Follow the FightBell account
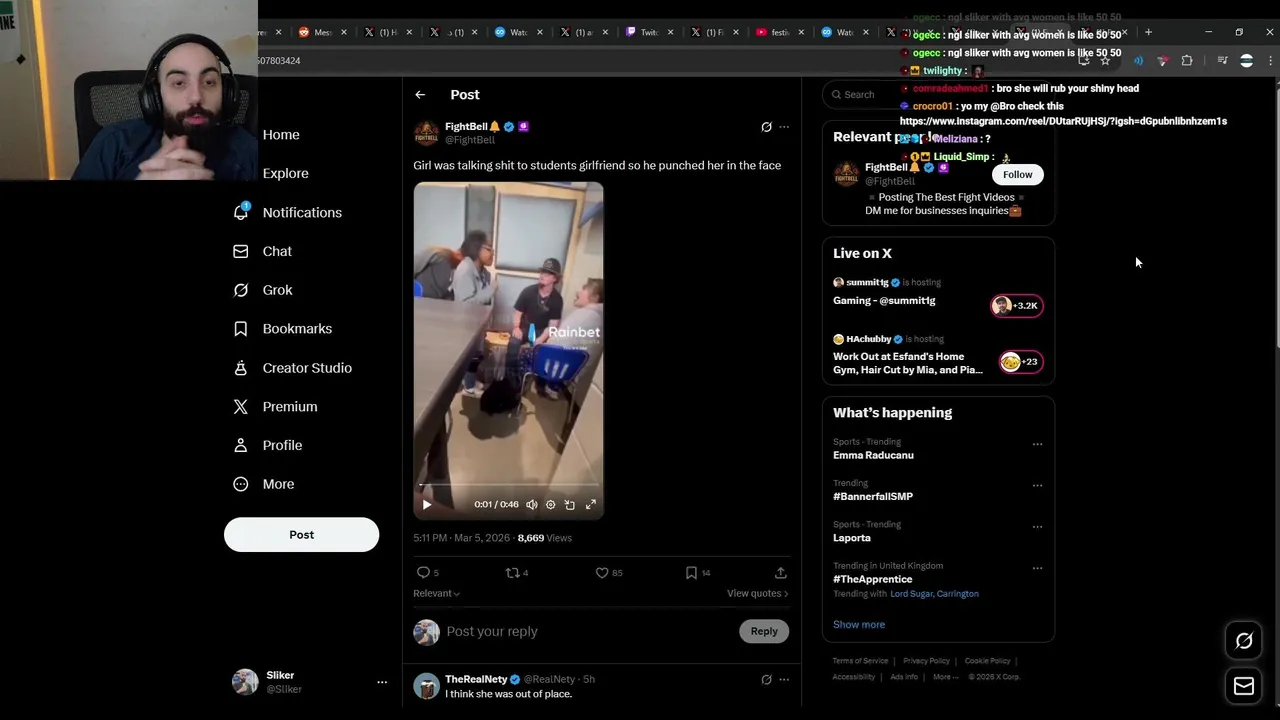Screen dimensions: 1280x720 [x=1017, y=175]
